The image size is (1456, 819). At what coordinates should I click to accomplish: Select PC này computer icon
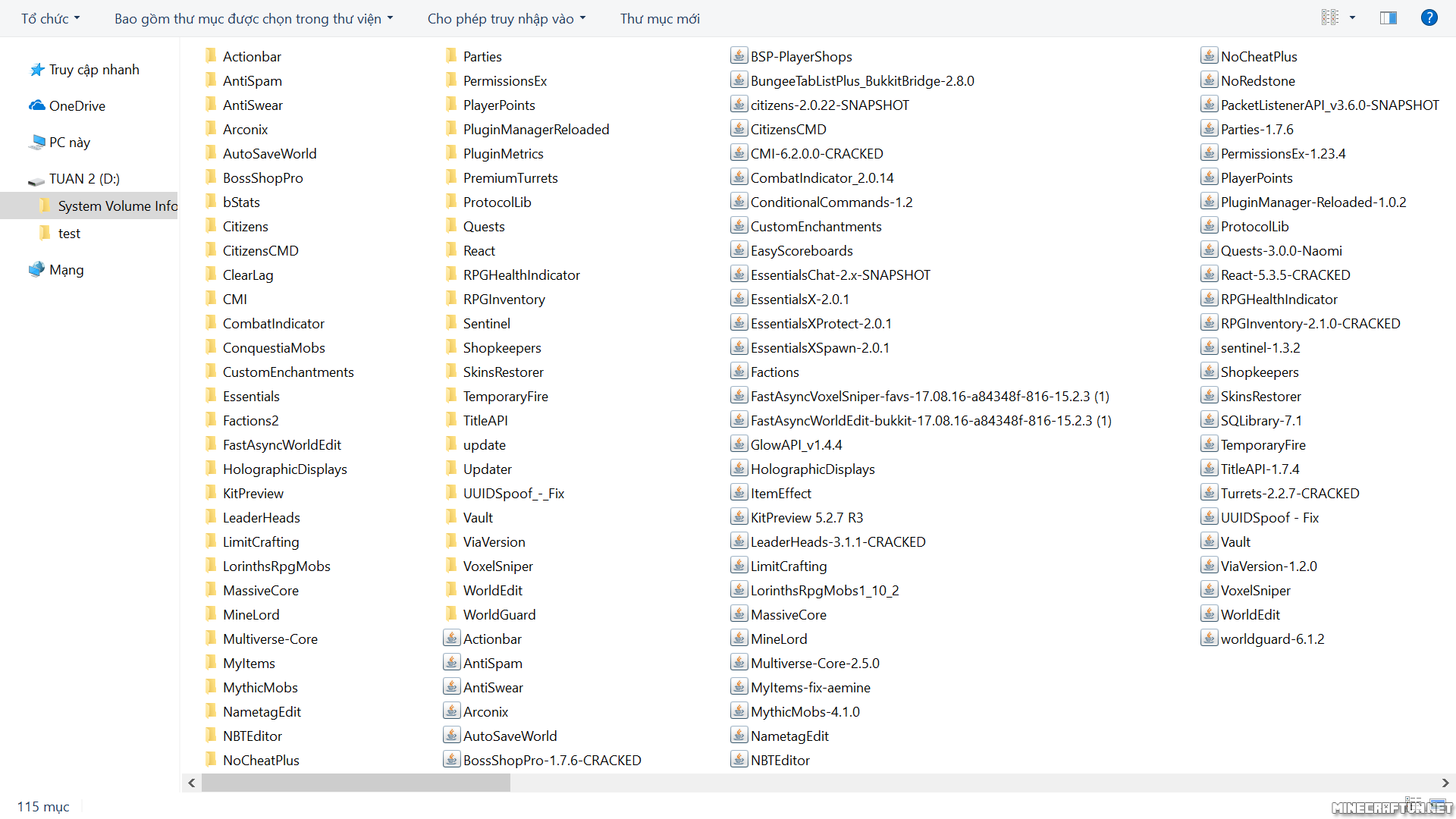pos(37,143)
